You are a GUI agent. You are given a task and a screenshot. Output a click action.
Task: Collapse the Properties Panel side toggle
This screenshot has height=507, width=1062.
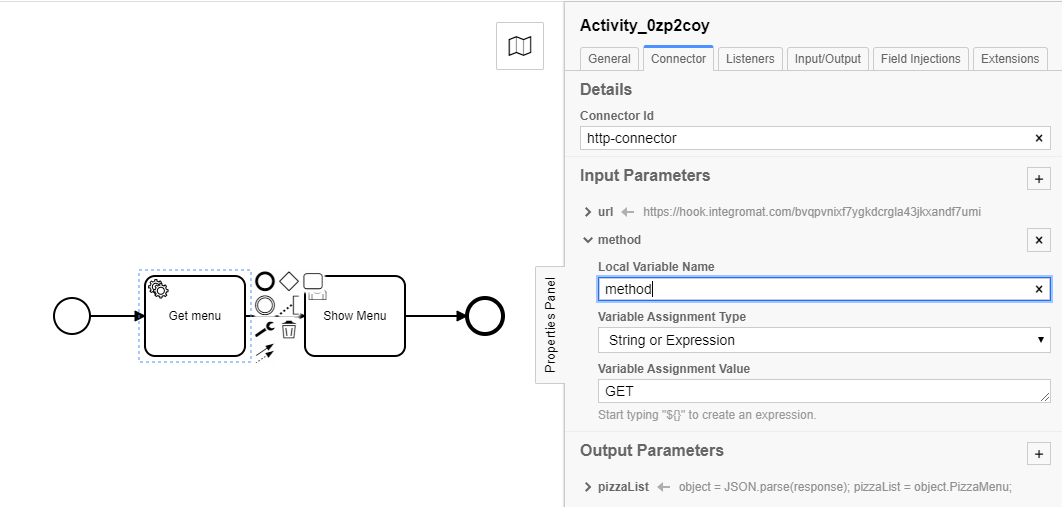point(550,325)
